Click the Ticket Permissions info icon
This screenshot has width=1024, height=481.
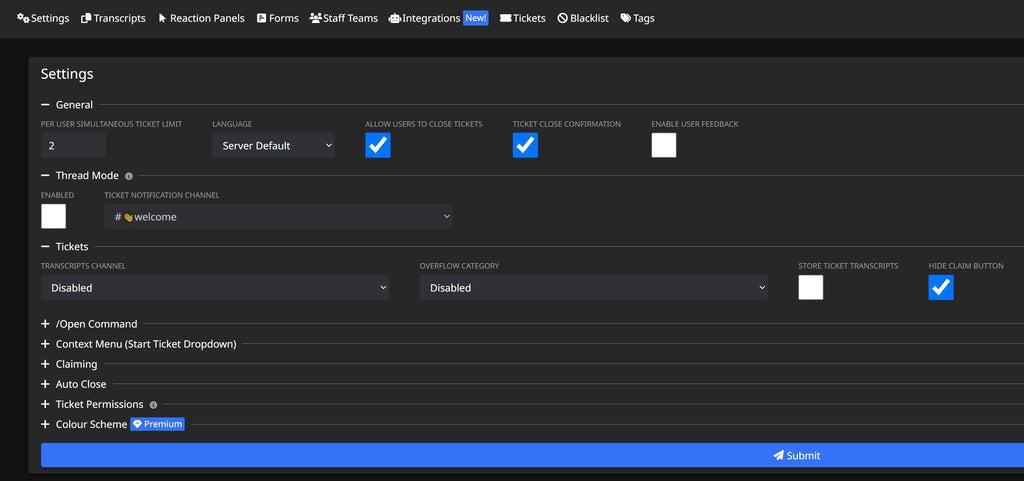tap(153, 405)
